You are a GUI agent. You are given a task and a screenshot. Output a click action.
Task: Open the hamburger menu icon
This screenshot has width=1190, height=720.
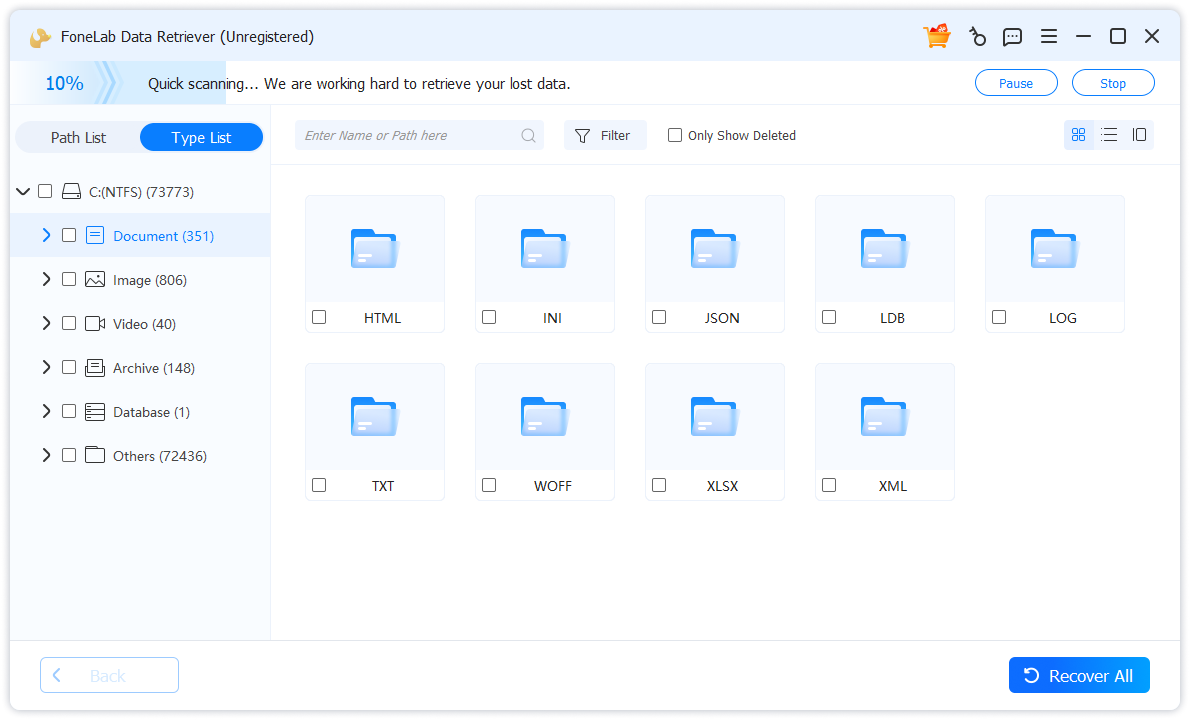(x=1049, y=37)
